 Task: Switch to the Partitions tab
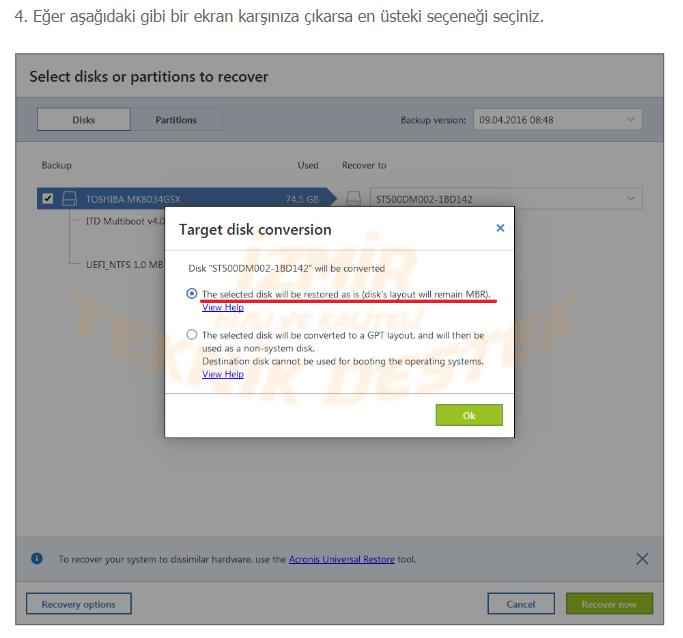(176, 120)
